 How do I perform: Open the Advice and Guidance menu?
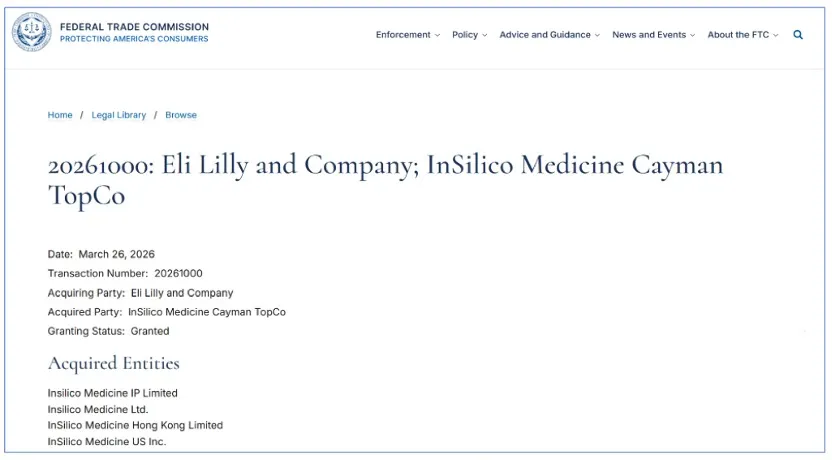pos(545,35)
